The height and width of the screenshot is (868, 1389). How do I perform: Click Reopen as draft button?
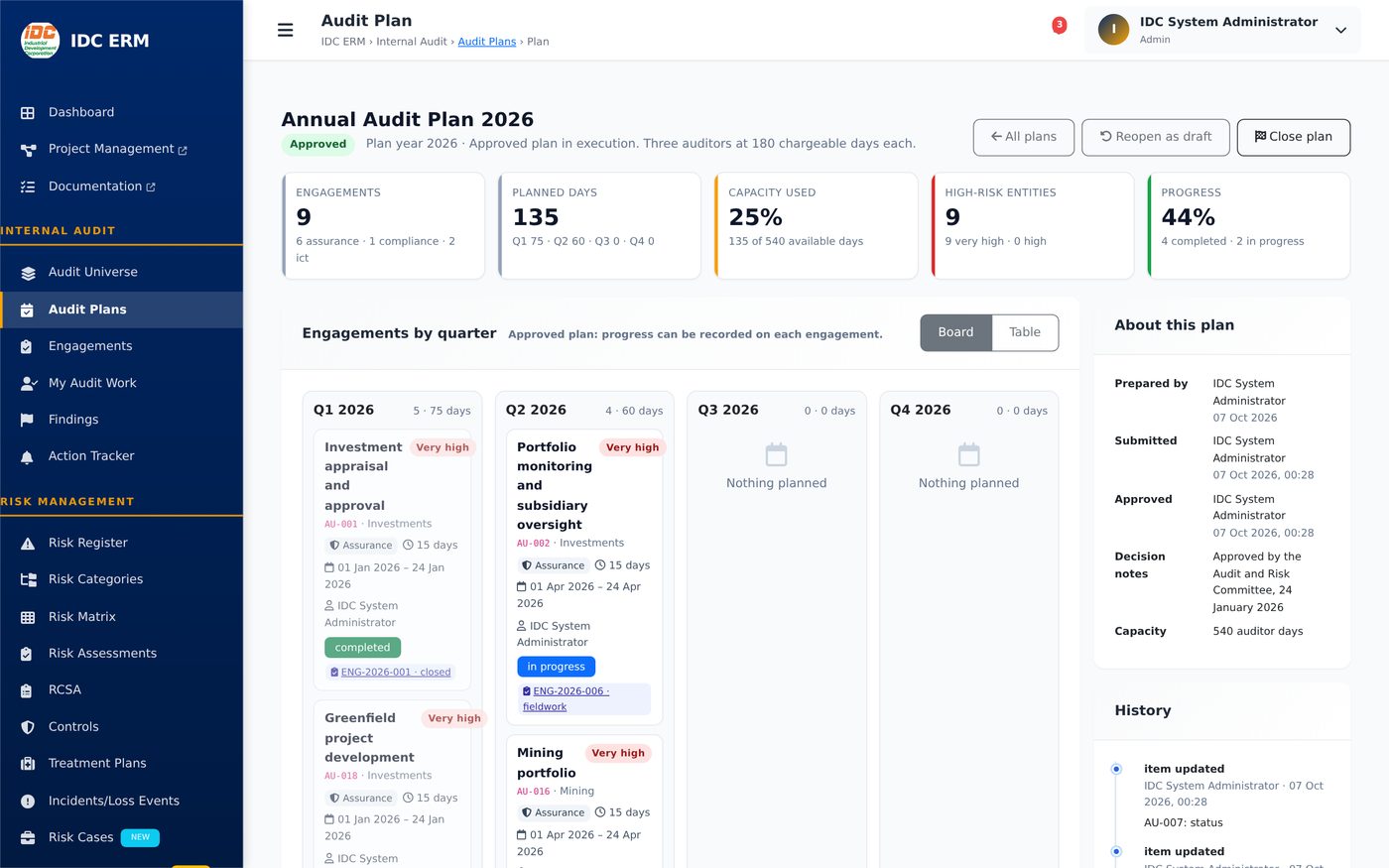point(1156,137)
